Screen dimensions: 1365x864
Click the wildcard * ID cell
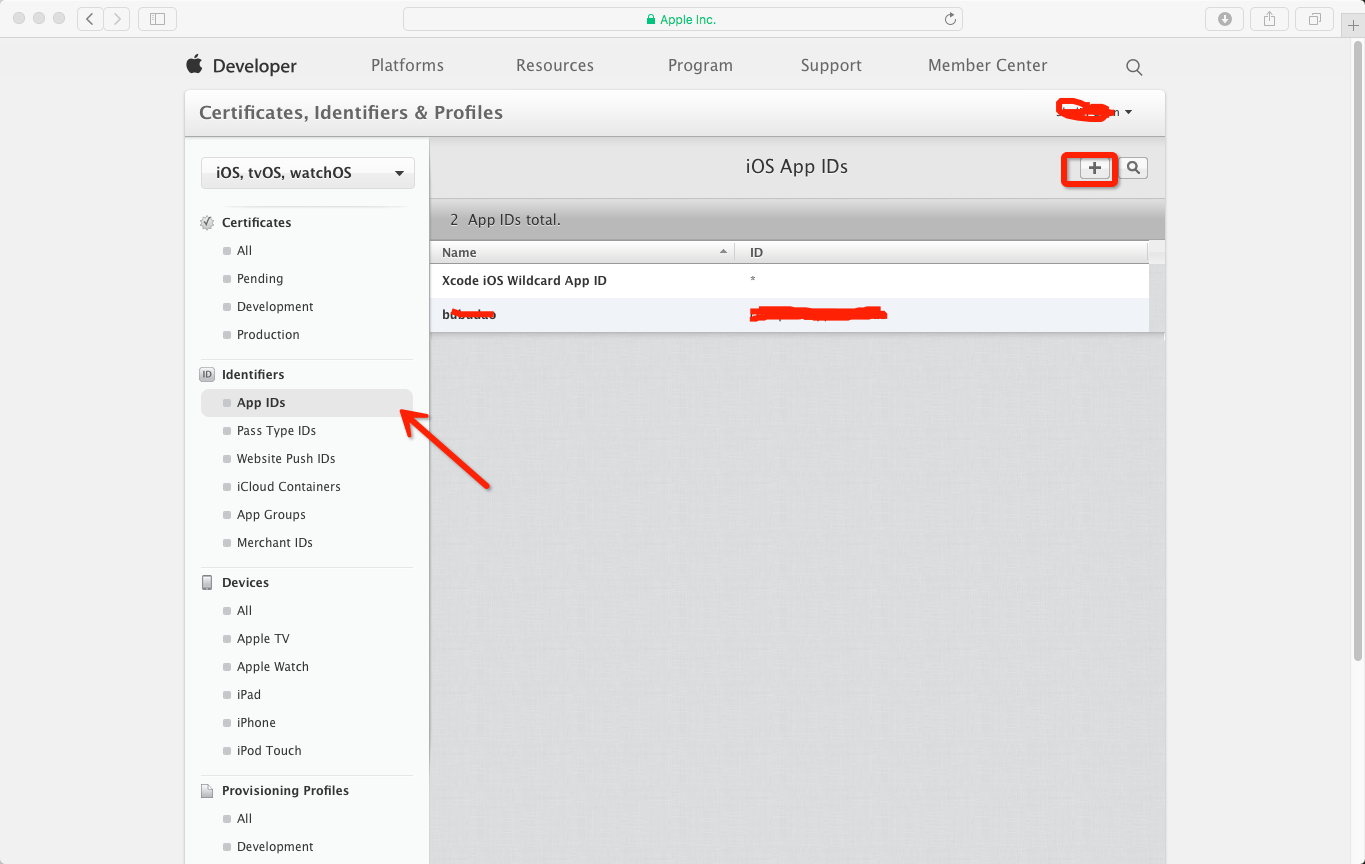pos(753,281)
